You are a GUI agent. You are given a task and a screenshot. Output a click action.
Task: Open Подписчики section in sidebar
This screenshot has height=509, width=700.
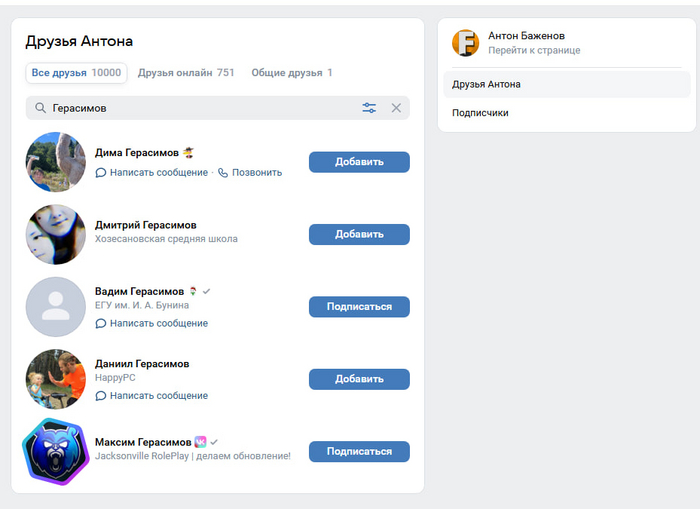click(480, 113)
